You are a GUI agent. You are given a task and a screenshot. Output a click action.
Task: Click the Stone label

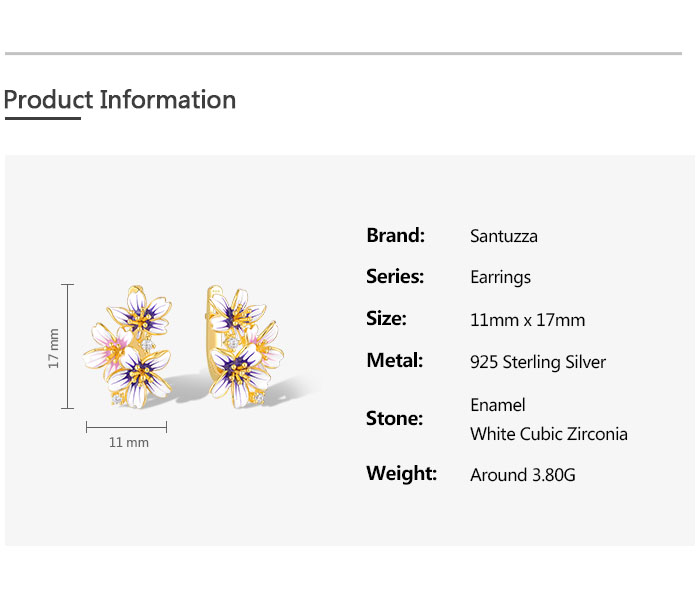tap(394, 419)
